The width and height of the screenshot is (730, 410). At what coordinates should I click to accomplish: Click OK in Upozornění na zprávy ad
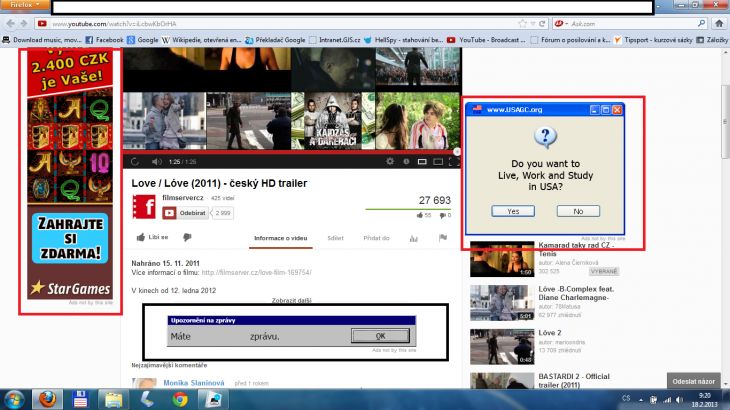380,336
